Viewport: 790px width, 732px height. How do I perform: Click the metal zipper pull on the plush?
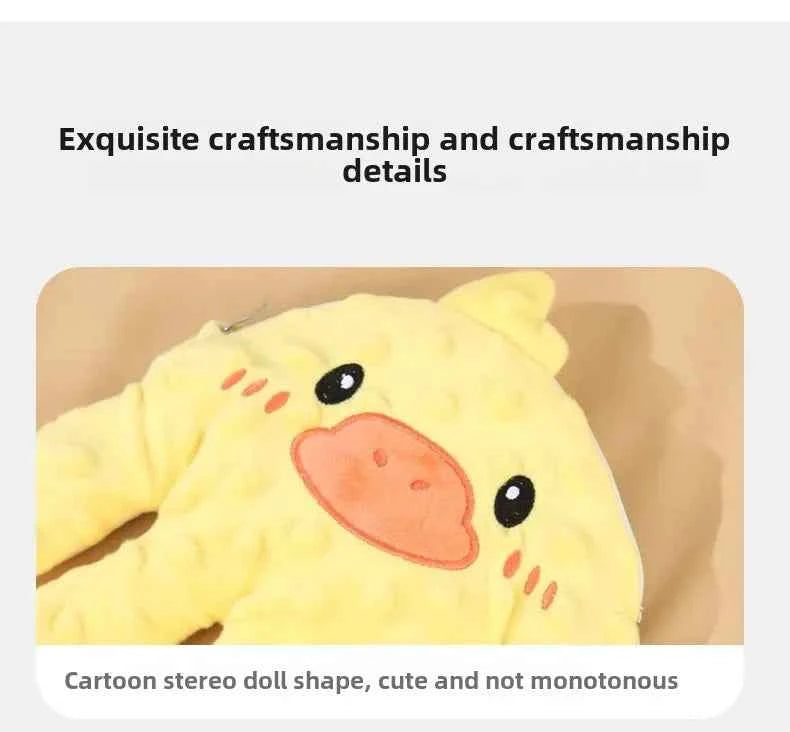pos(247,317)
